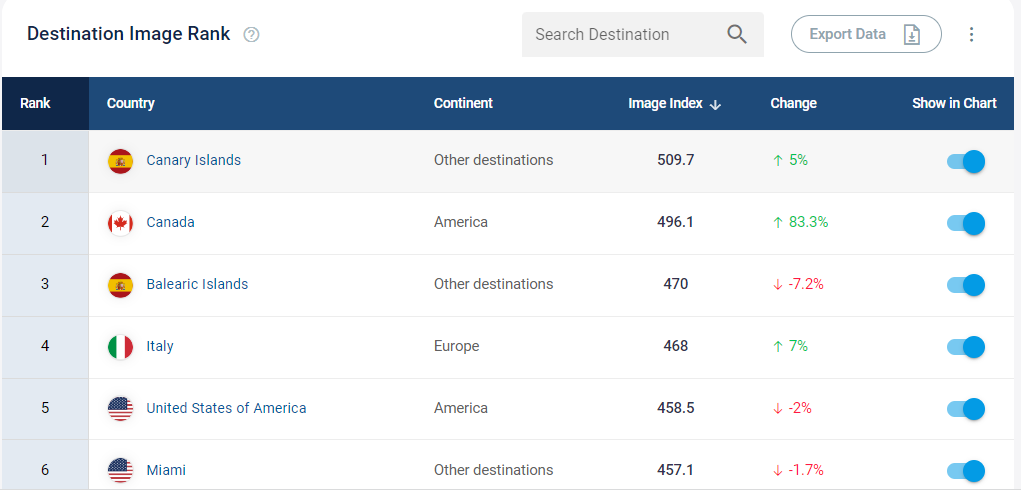Image resolution: width=1021 pixels, height=497 pixels.
Task: Toggle United States of America chart switch
Action: (966, 408)
